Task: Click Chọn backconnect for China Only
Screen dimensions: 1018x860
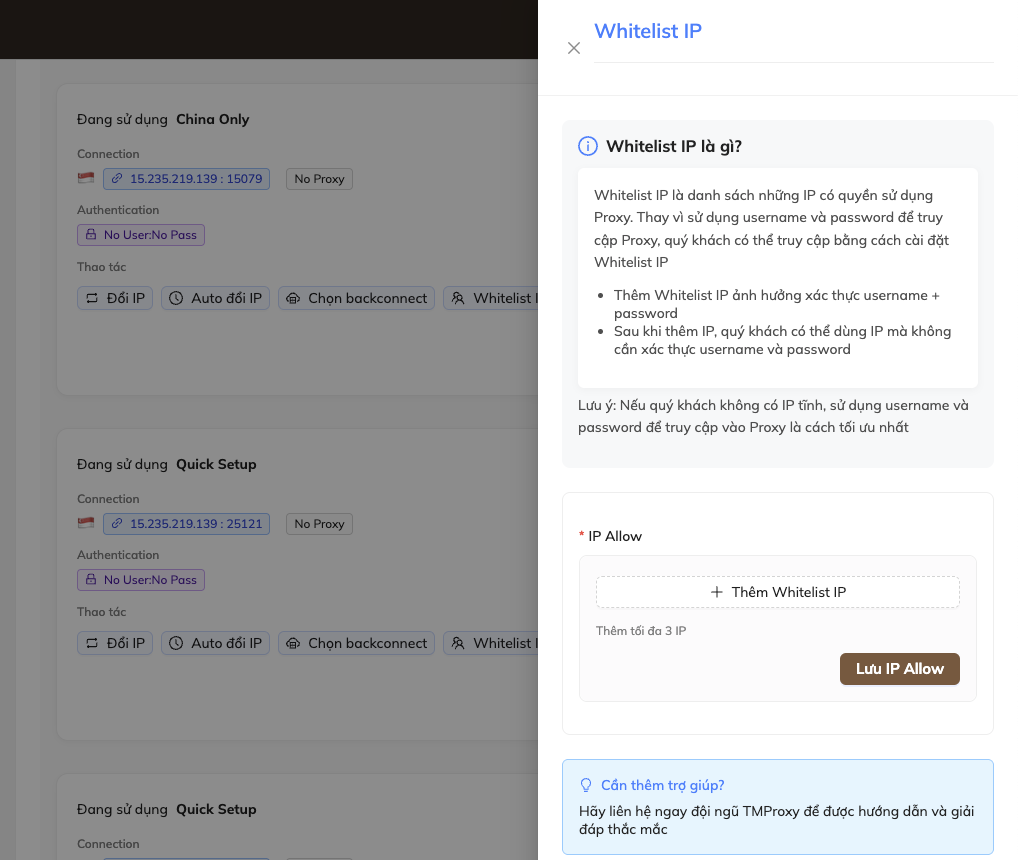Action: tap(356, 298)
